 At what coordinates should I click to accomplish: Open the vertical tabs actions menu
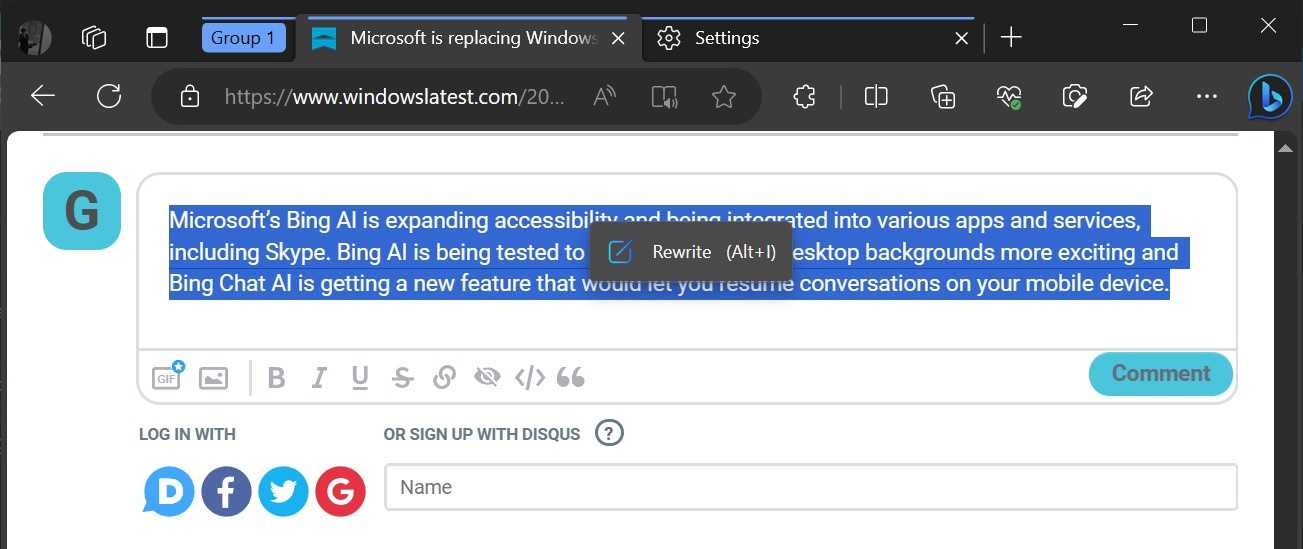(157, 38)
